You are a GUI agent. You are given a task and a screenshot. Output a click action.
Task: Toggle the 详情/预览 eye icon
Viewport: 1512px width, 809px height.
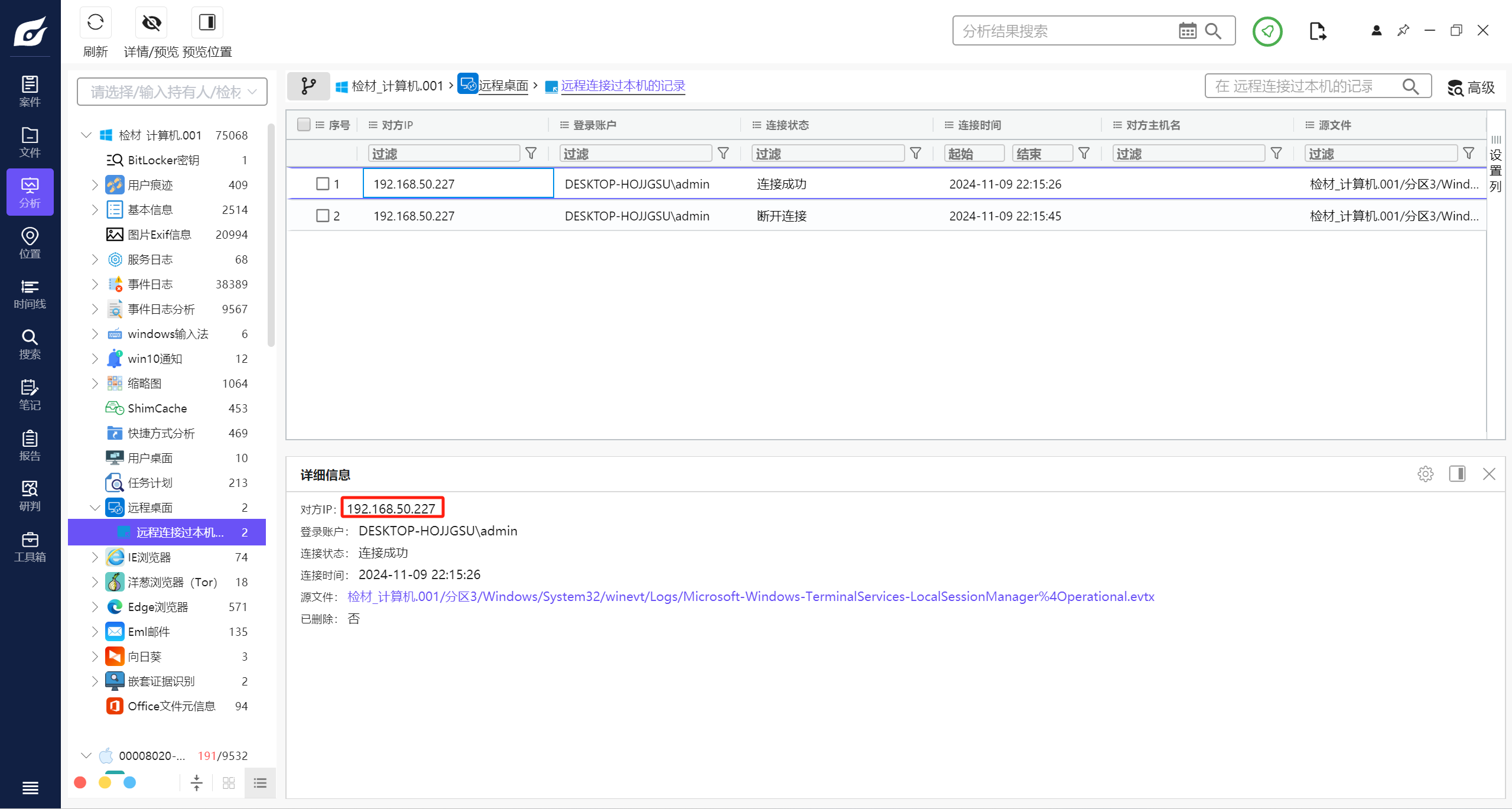(151, 23)
